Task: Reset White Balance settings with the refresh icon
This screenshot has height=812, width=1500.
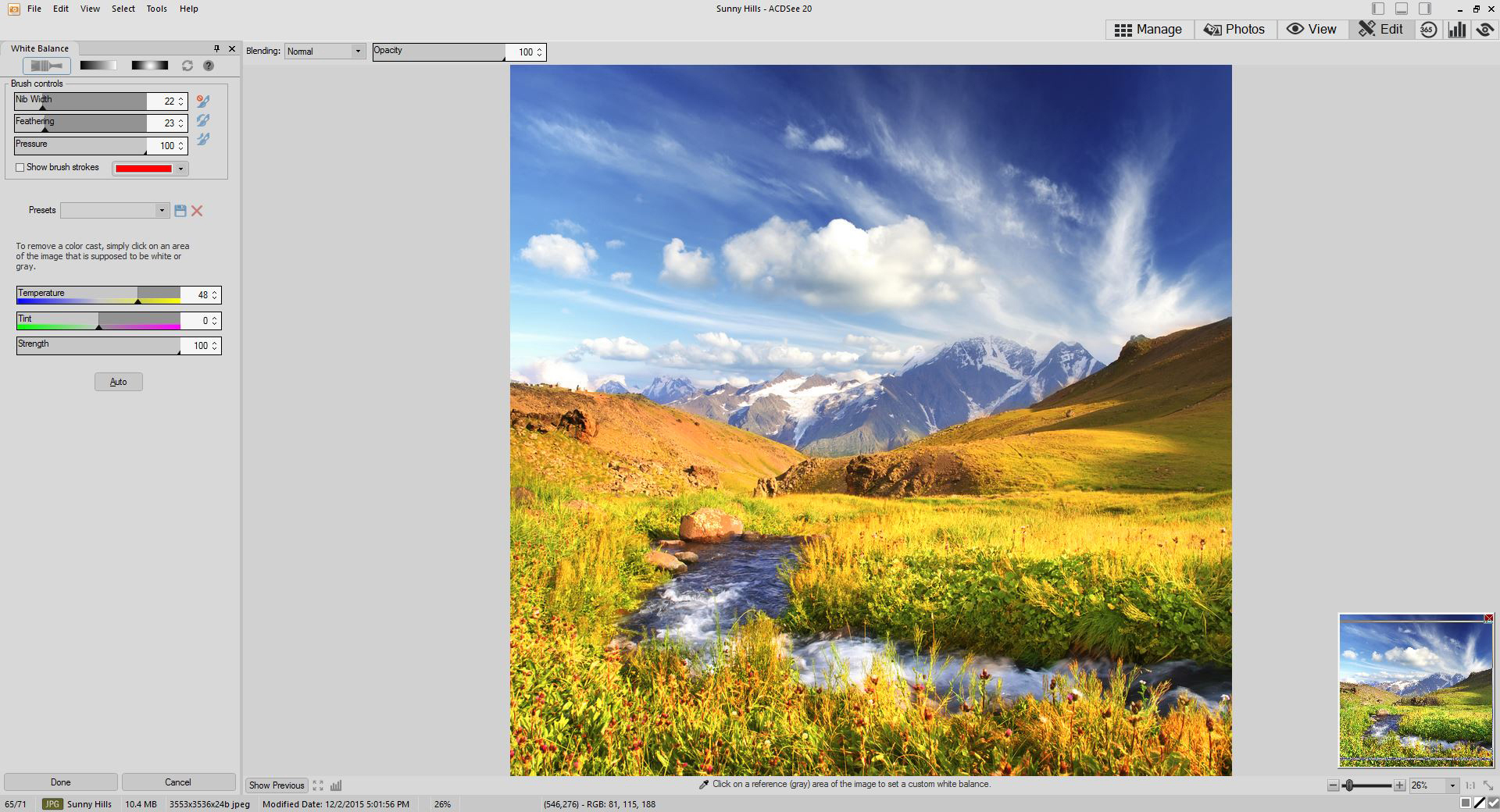Action: pyautogui.click(x=187, y=66)
